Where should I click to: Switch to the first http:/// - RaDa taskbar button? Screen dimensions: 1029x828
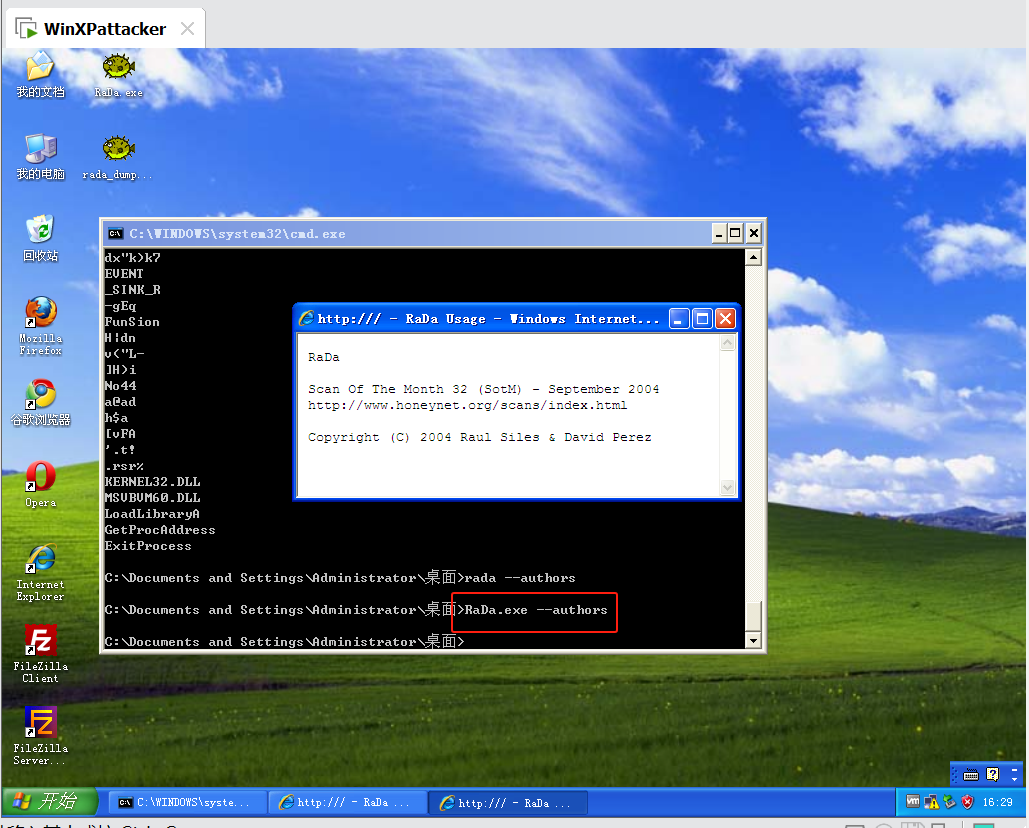pos(348,802)
